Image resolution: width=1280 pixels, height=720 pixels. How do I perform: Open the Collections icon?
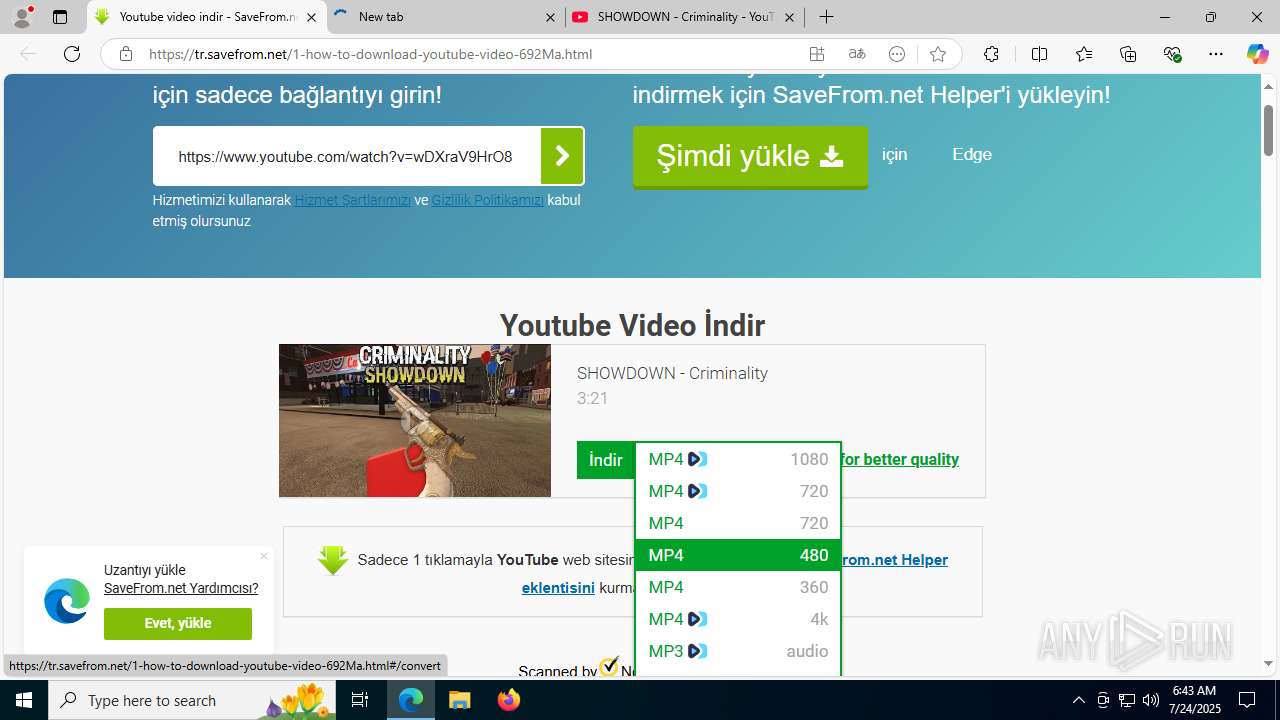[x=1128, y=54]
